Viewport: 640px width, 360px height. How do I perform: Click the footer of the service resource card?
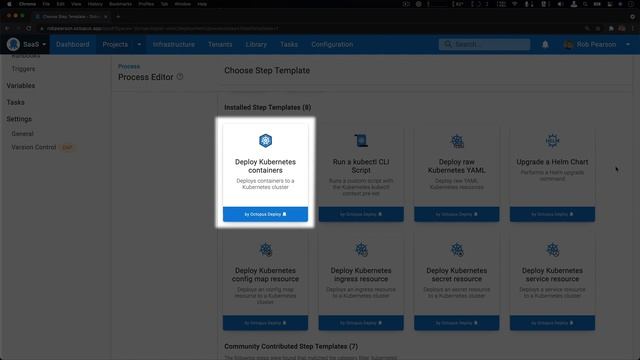552,323
